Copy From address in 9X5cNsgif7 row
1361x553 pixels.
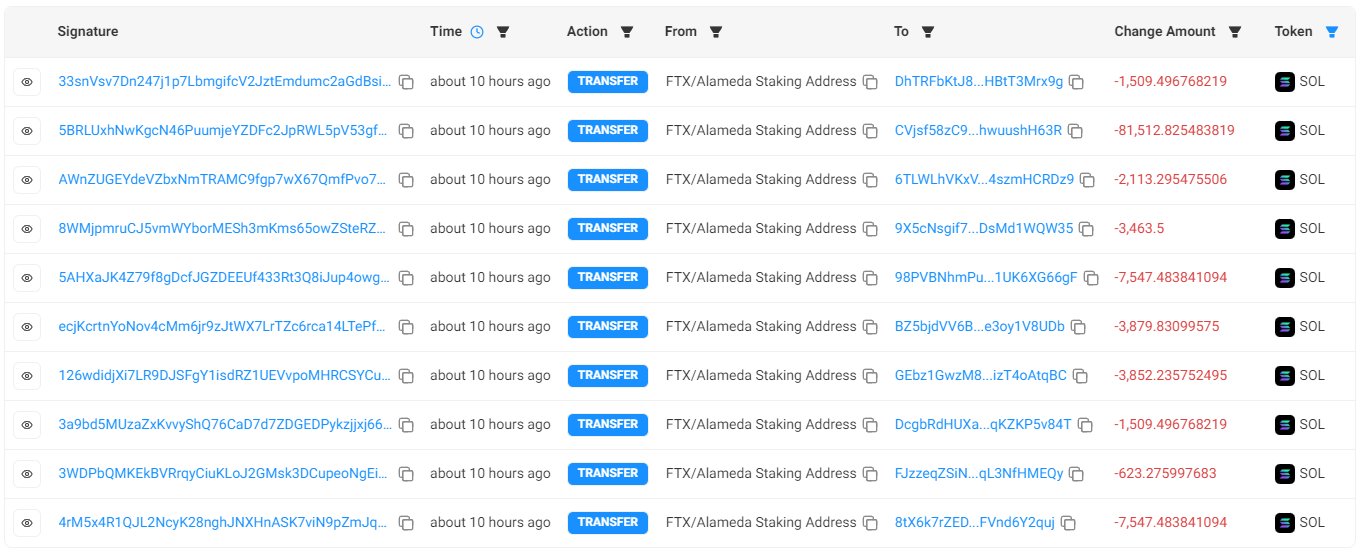870,229
